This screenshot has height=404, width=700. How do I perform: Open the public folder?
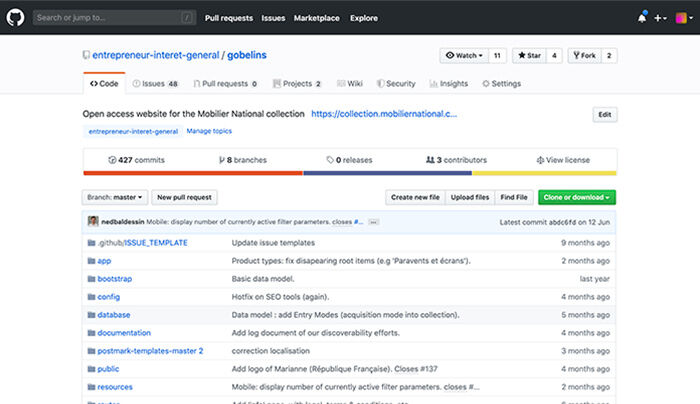pyautogui.click(x=108, y=369)
